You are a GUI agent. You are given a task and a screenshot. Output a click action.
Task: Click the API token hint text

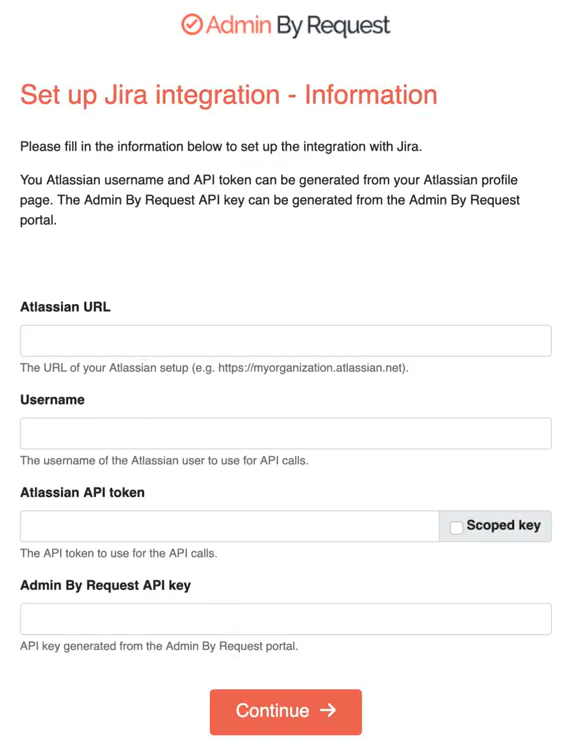coord(118,553)
